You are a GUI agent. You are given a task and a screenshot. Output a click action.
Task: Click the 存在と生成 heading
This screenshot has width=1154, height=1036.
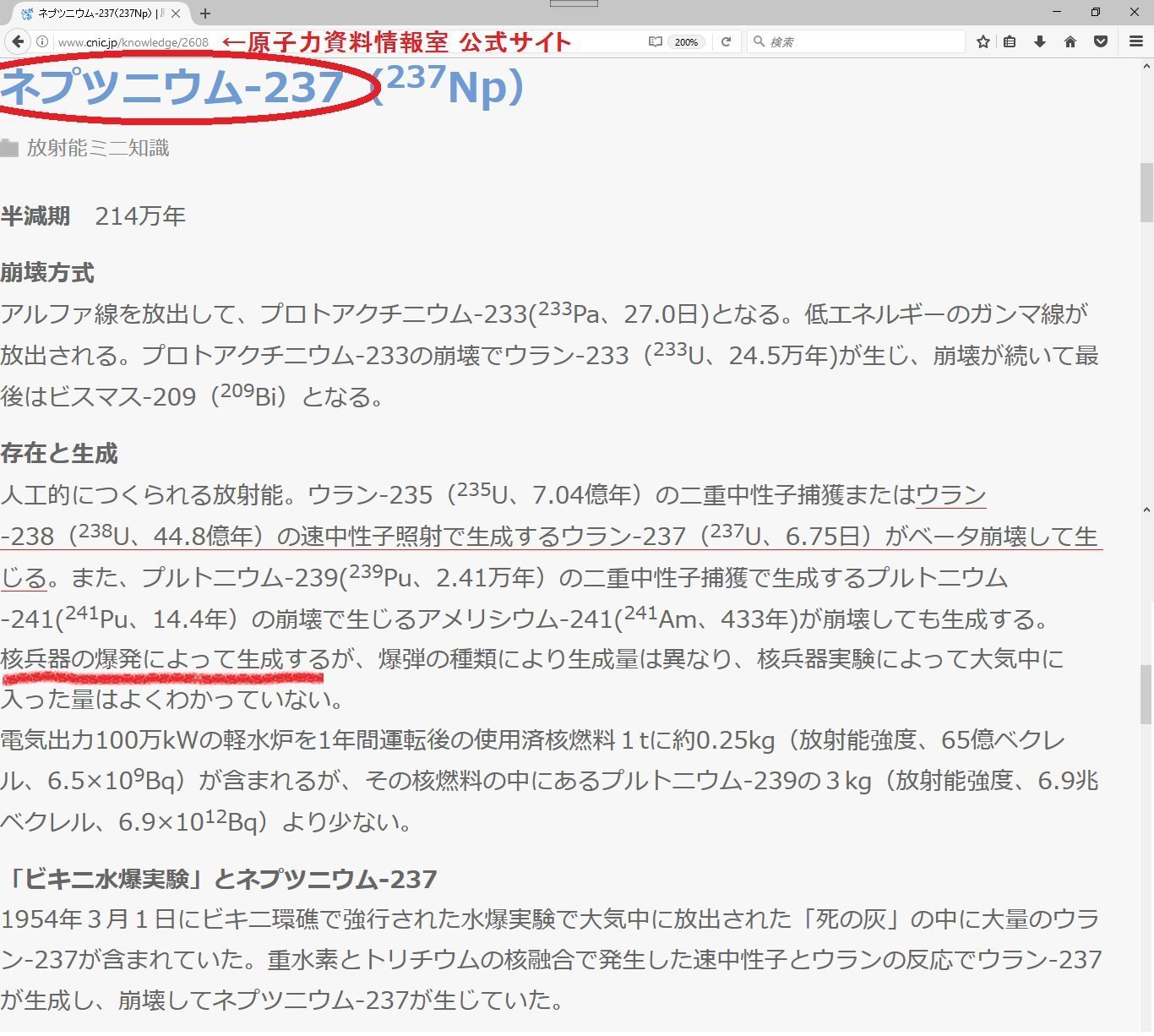pyautogui.click(x=59, y=454)
